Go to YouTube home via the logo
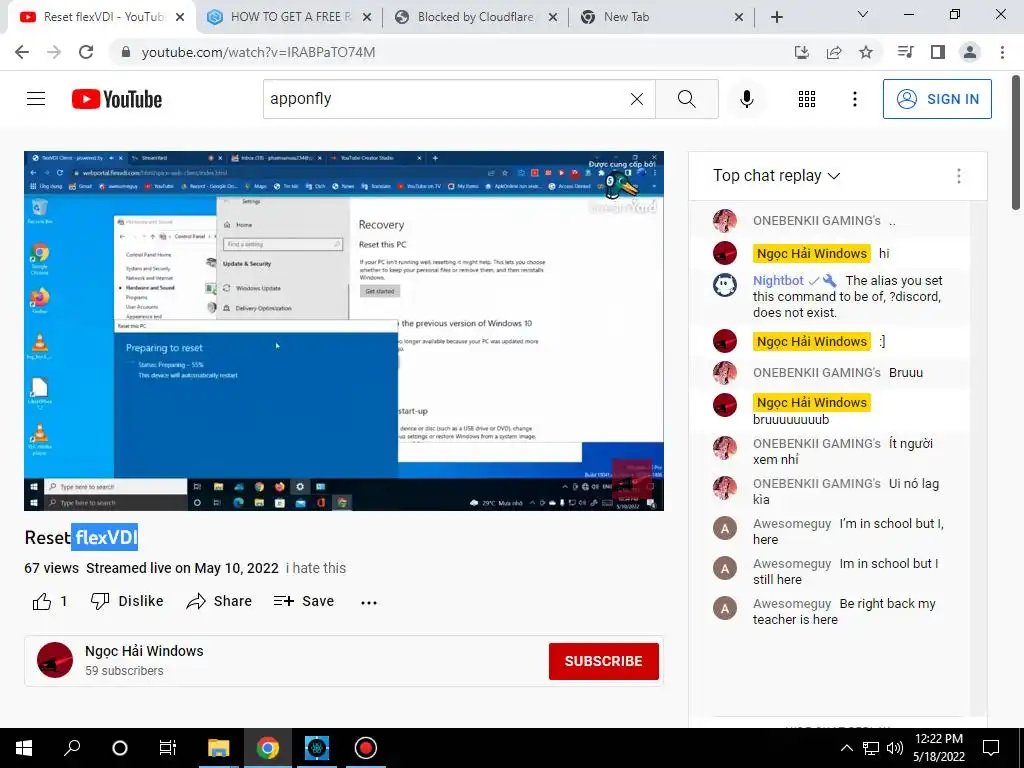The height and width of the screenshot is (768, 1024). [x=117, y=99]
